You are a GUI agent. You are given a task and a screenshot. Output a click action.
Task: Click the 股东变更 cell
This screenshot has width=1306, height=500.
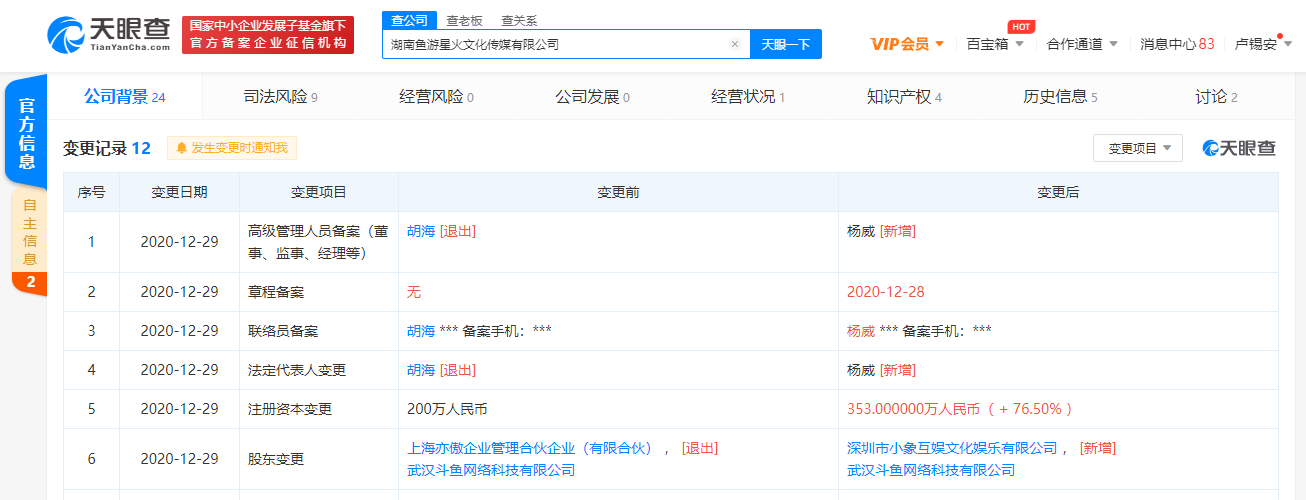(x=319, y=459)
